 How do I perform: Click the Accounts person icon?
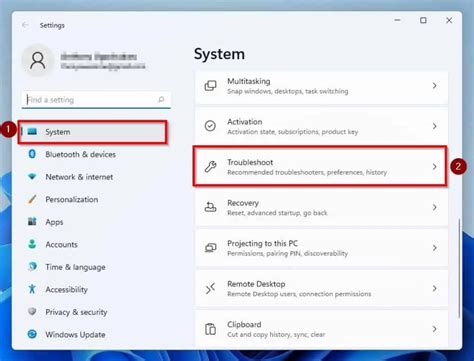tap(32, 244)
